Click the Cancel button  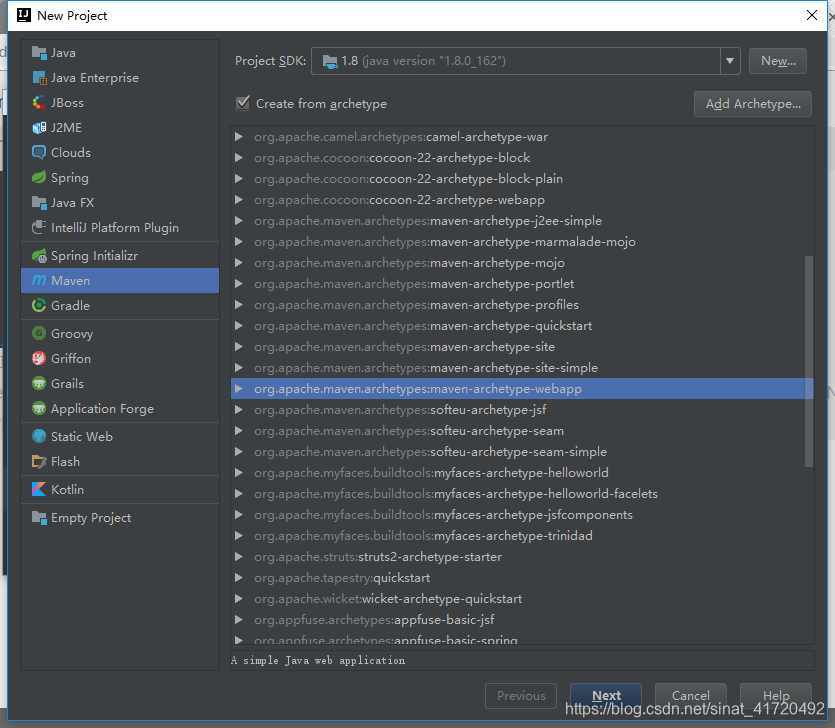point(690,696)
